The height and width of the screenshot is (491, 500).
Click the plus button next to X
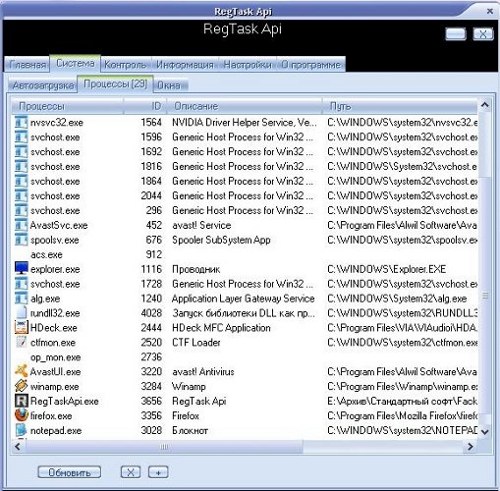point(158,472)
